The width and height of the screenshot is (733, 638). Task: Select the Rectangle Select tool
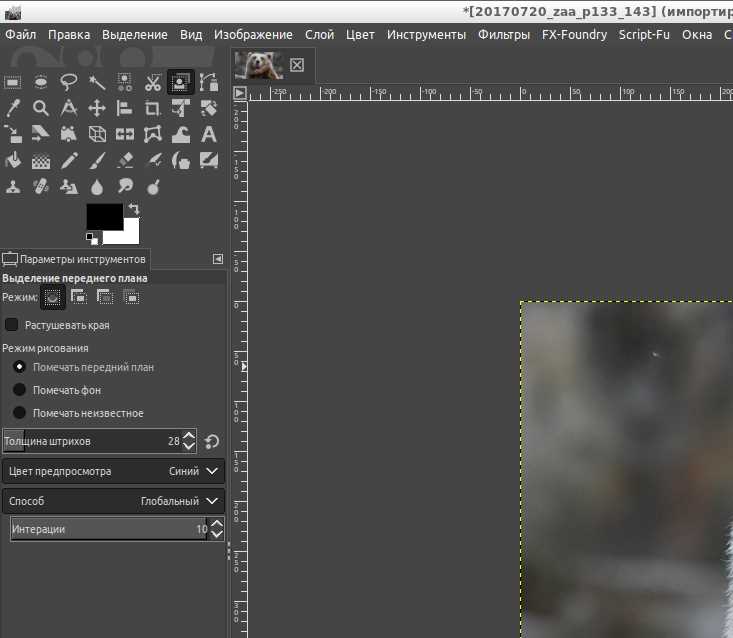tap(13, 83)
